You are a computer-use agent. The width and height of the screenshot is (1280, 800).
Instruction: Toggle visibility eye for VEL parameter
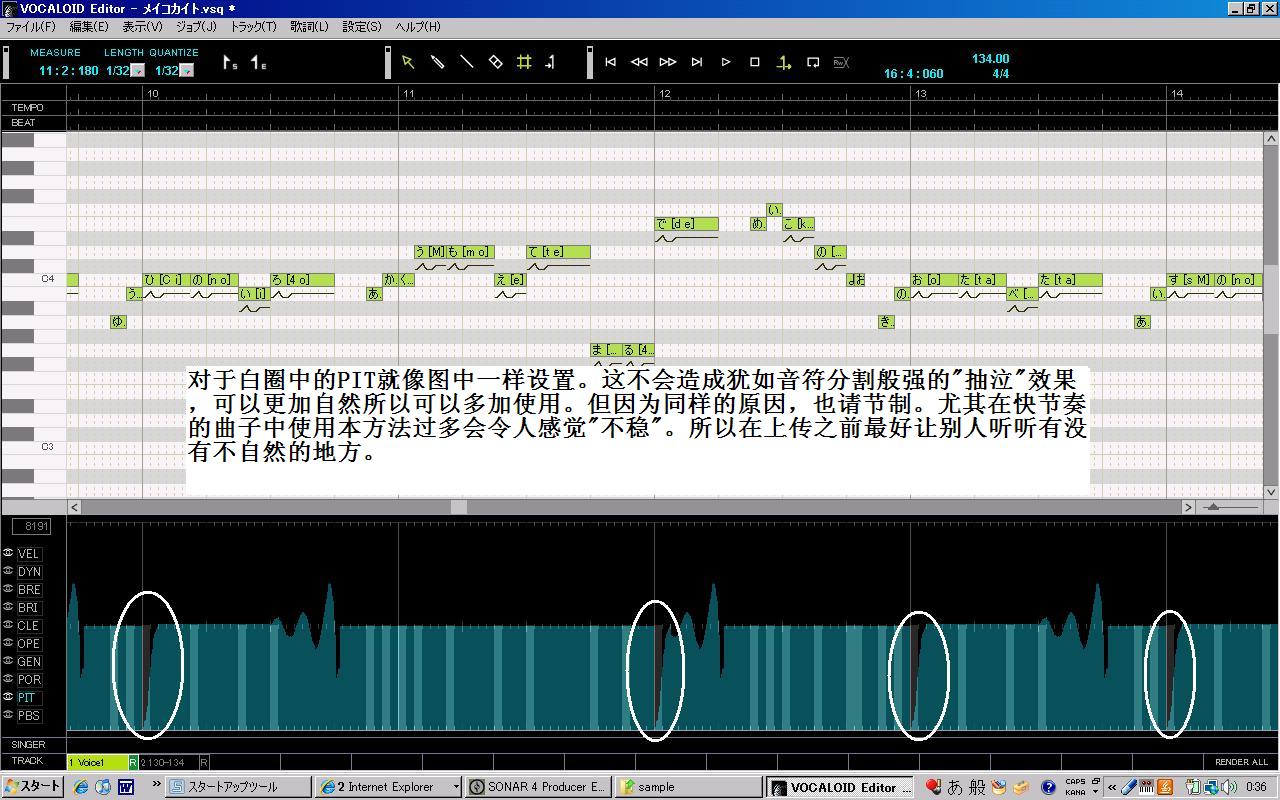[x=8, y=553]
